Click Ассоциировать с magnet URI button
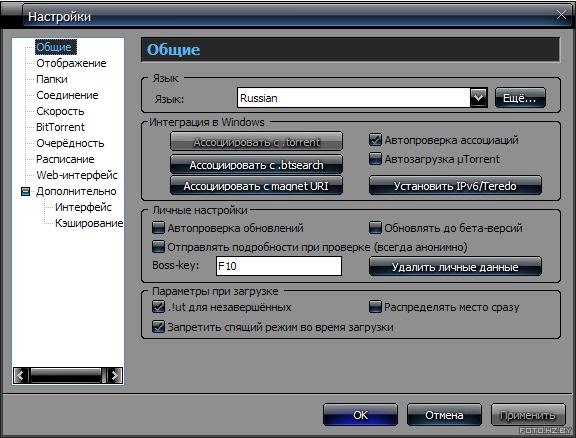This screenshot has width=576, height=438. (x=256, y=186)
